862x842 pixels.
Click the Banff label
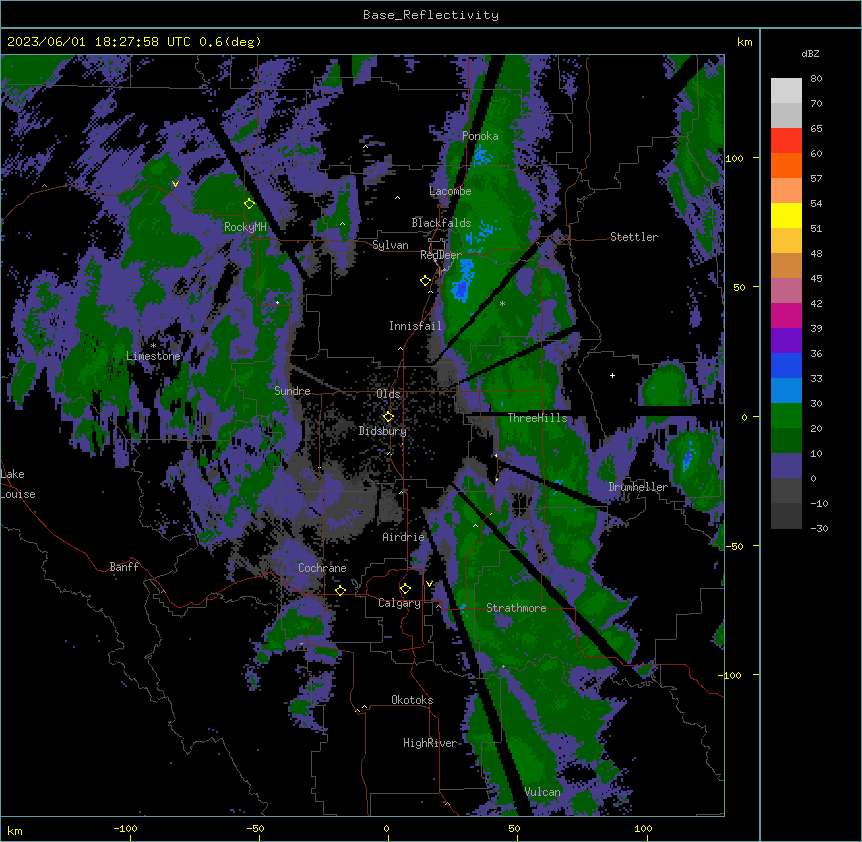click(124, 567)
